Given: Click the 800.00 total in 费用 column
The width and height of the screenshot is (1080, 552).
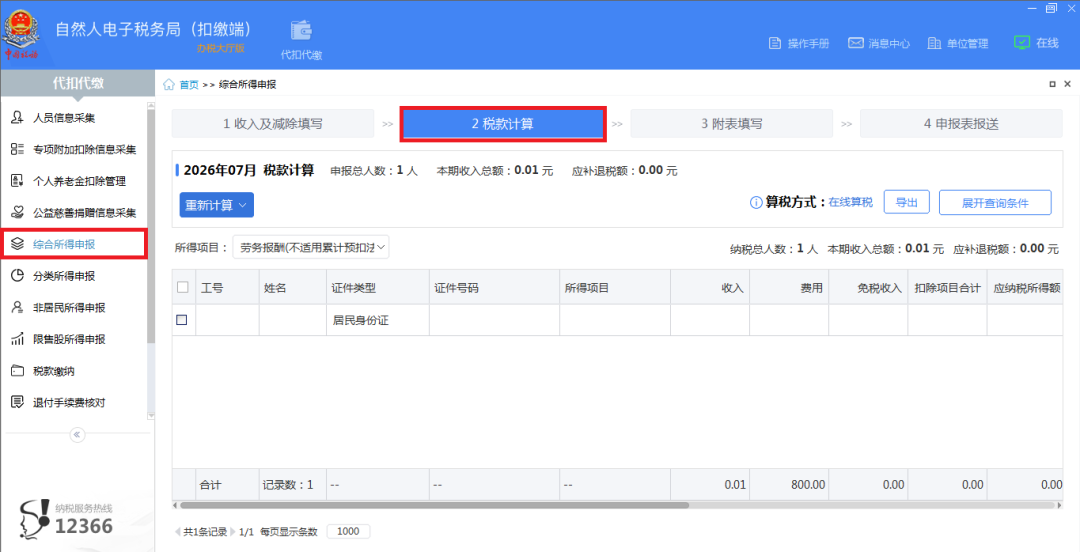Looking at the screenshot, I should click(808, 484).
